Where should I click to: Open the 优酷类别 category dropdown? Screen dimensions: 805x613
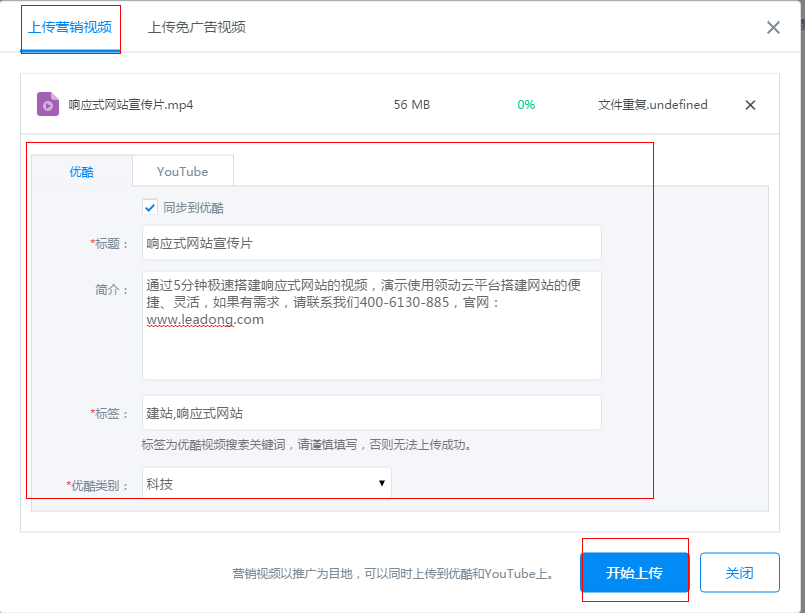coord(266,481)
